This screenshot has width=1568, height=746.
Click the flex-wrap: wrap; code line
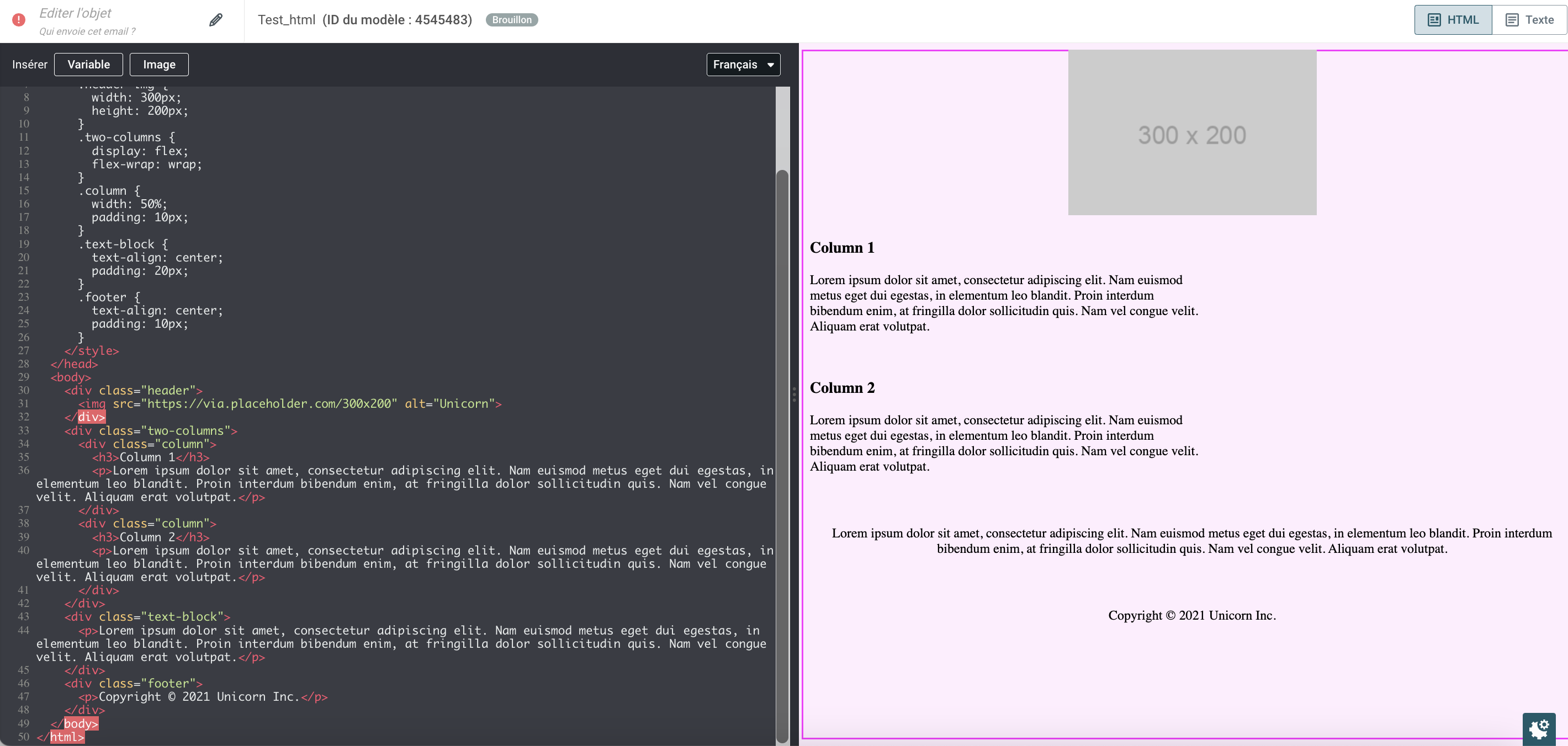pos(147,164)
